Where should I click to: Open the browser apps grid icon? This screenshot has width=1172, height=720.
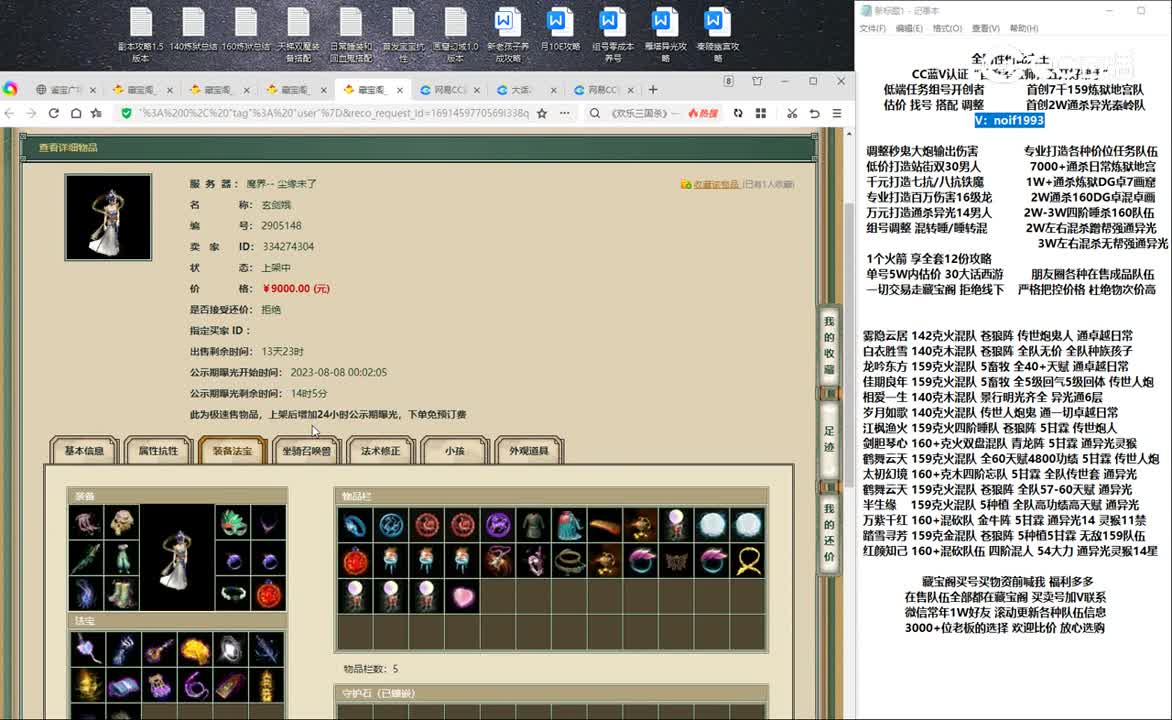point(761,113)
